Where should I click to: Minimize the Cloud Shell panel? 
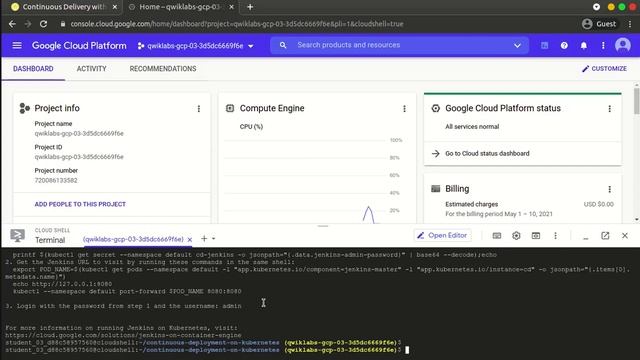pyautogui.click(x=586, y=237)
